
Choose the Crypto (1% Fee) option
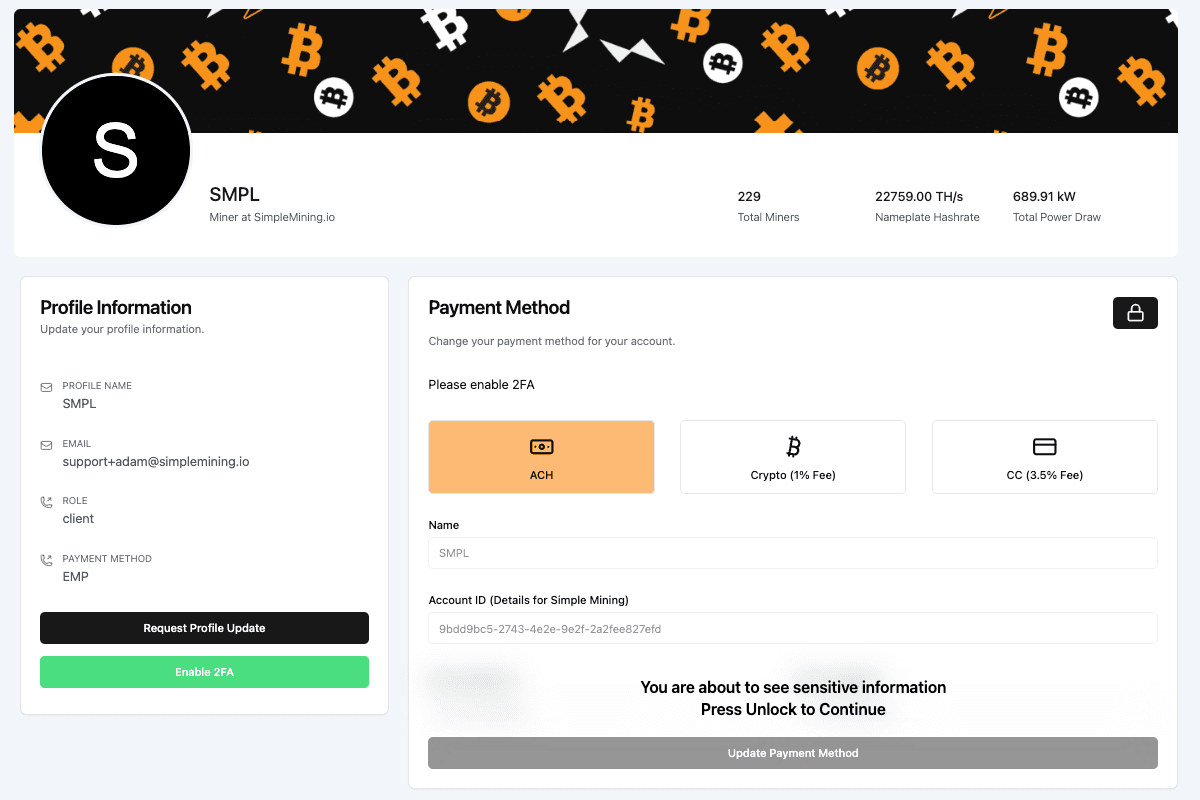[x=793, y=457]
